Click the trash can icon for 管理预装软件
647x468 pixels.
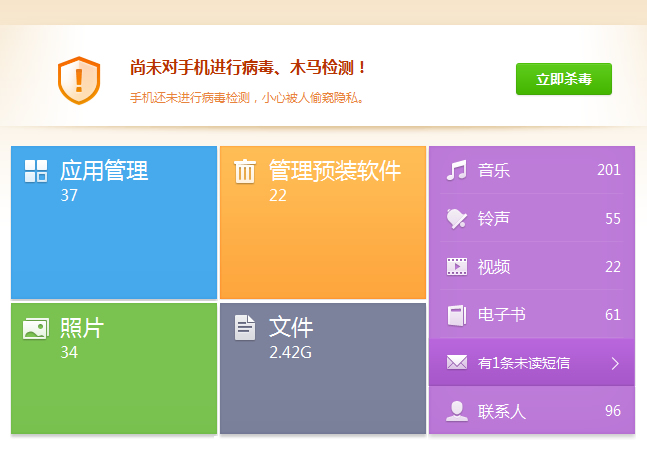[x=245, y=171]
